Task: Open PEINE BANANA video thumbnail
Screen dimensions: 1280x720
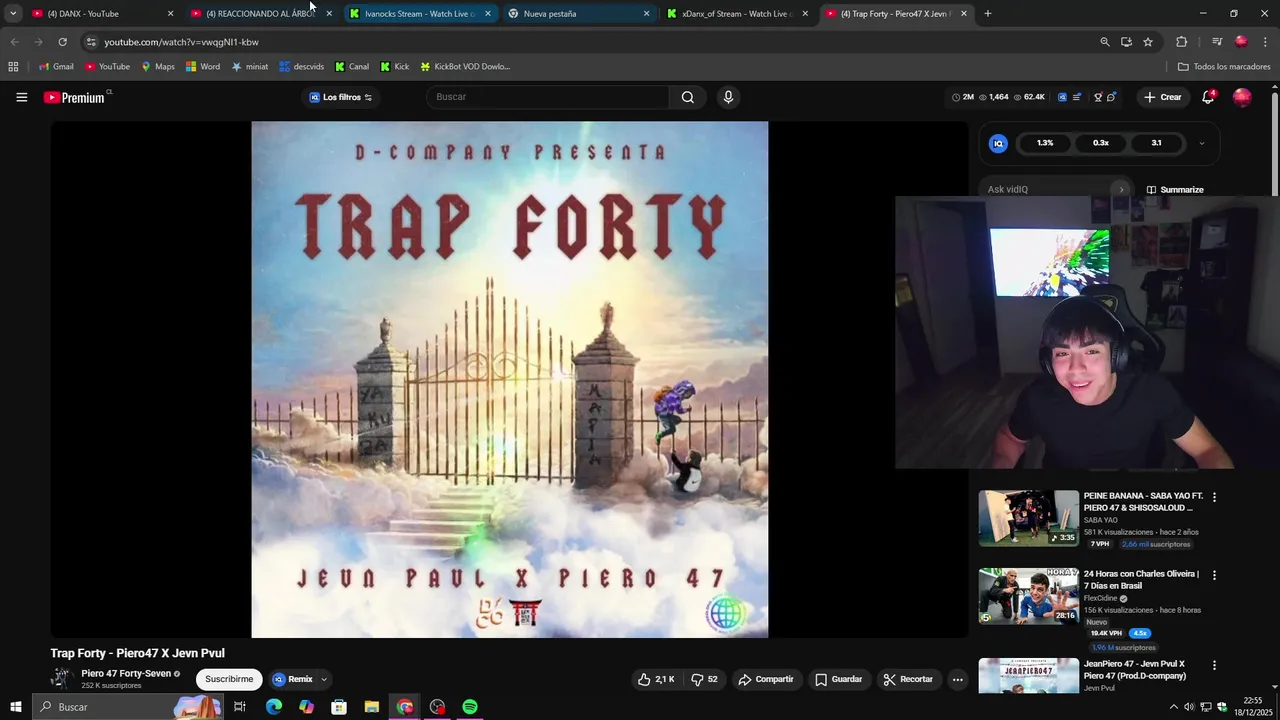Action: click(1028, 518)
